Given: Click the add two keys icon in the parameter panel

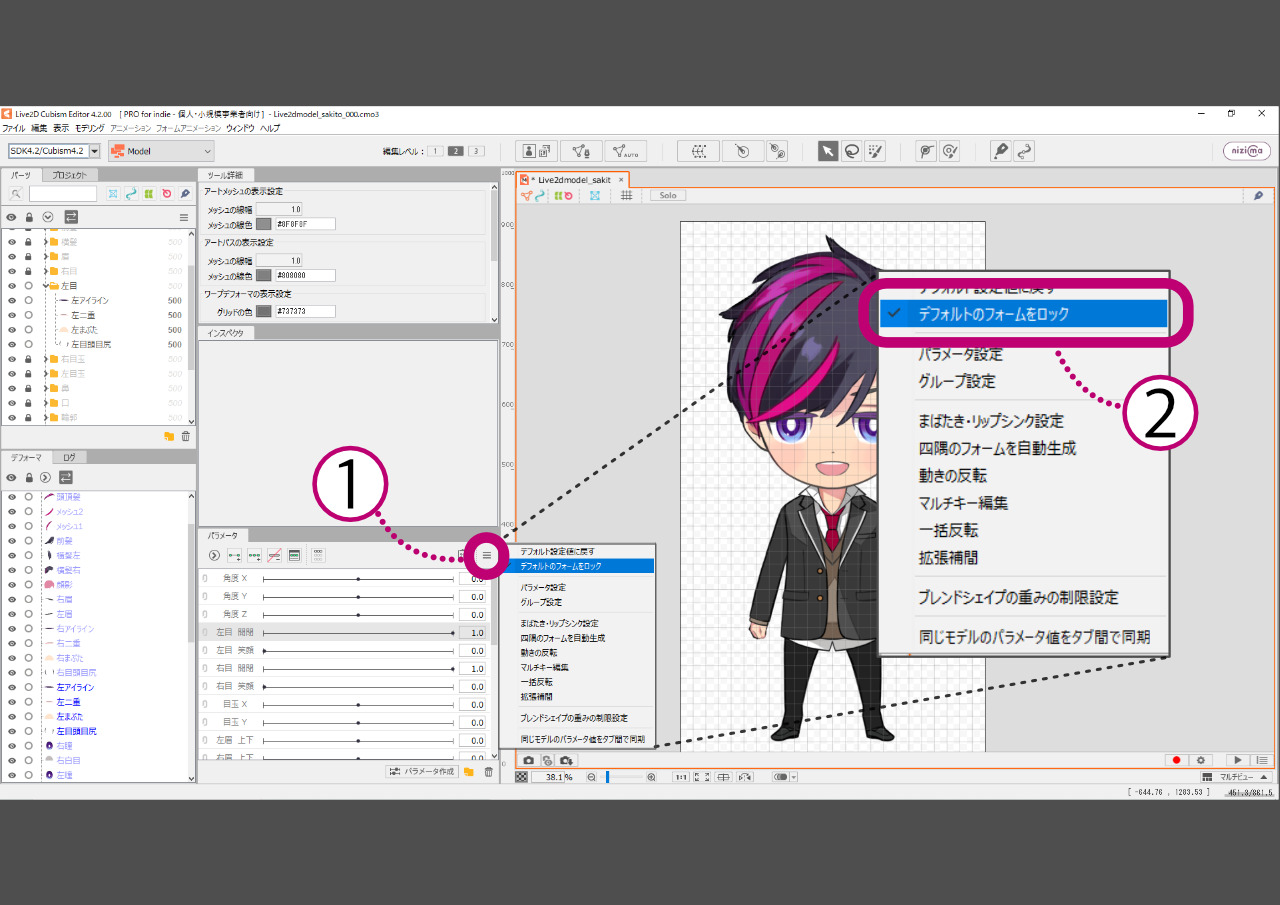Looking at the screenshot, I should coord(234,555).
